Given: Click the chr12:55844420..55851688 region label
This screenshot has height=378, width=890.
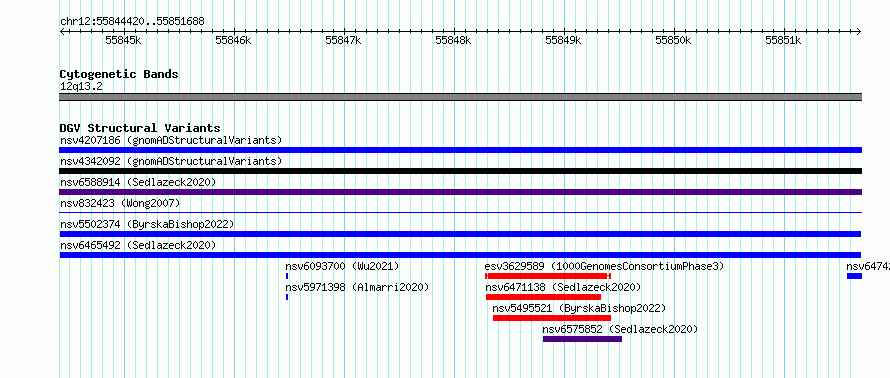Looking at the screenshot, I should click(132, 22).
